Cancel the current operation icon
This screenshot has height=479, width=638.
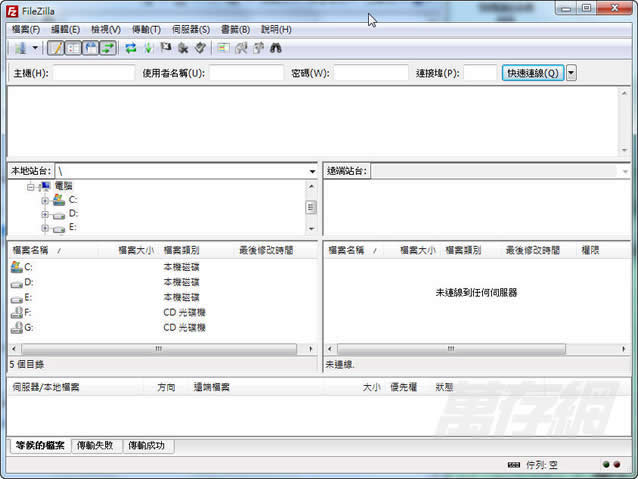pyautogui.click(x=166, y=48)
